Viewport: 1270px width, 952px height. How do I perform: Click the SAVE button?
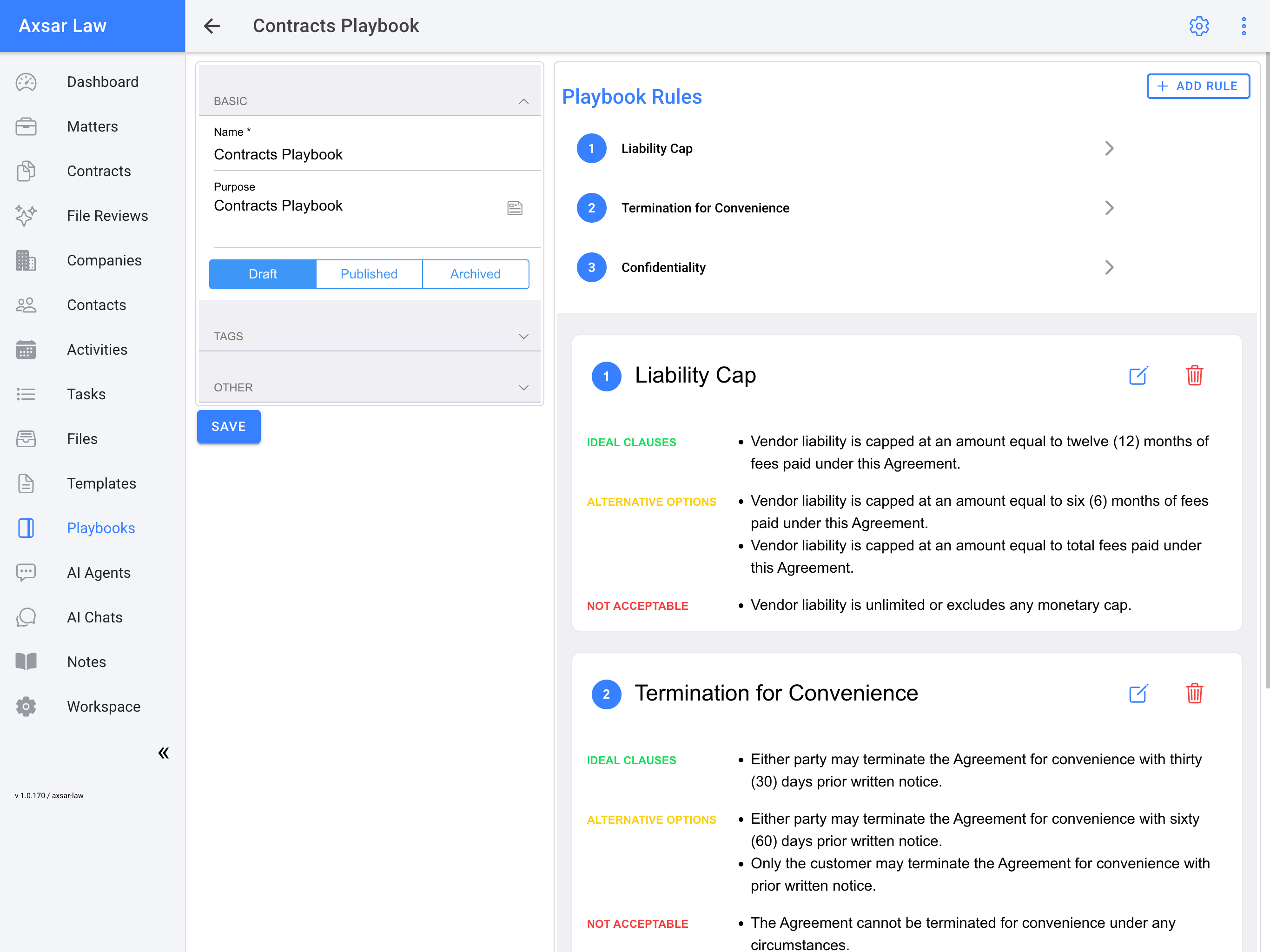229,427
